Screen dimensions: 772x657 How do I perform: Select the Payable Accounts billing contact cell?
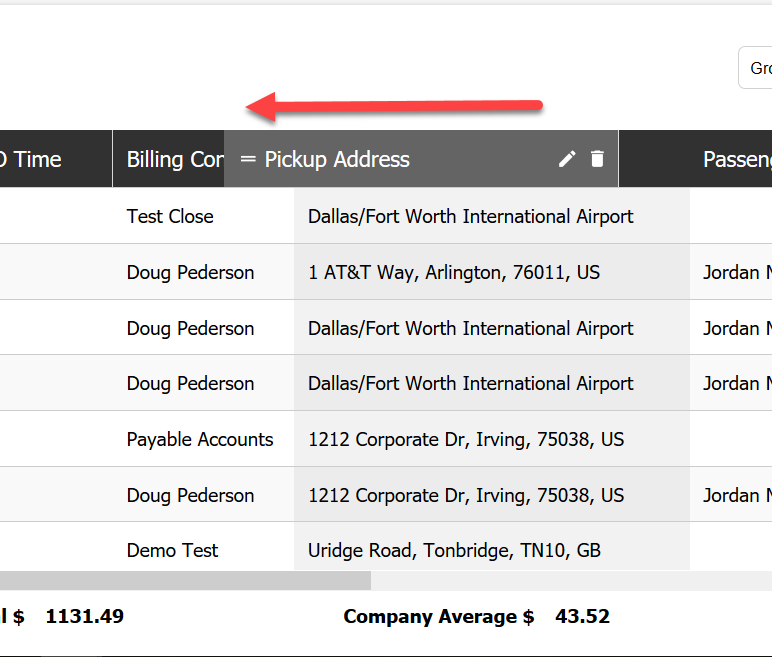click(x=200, y=439)
